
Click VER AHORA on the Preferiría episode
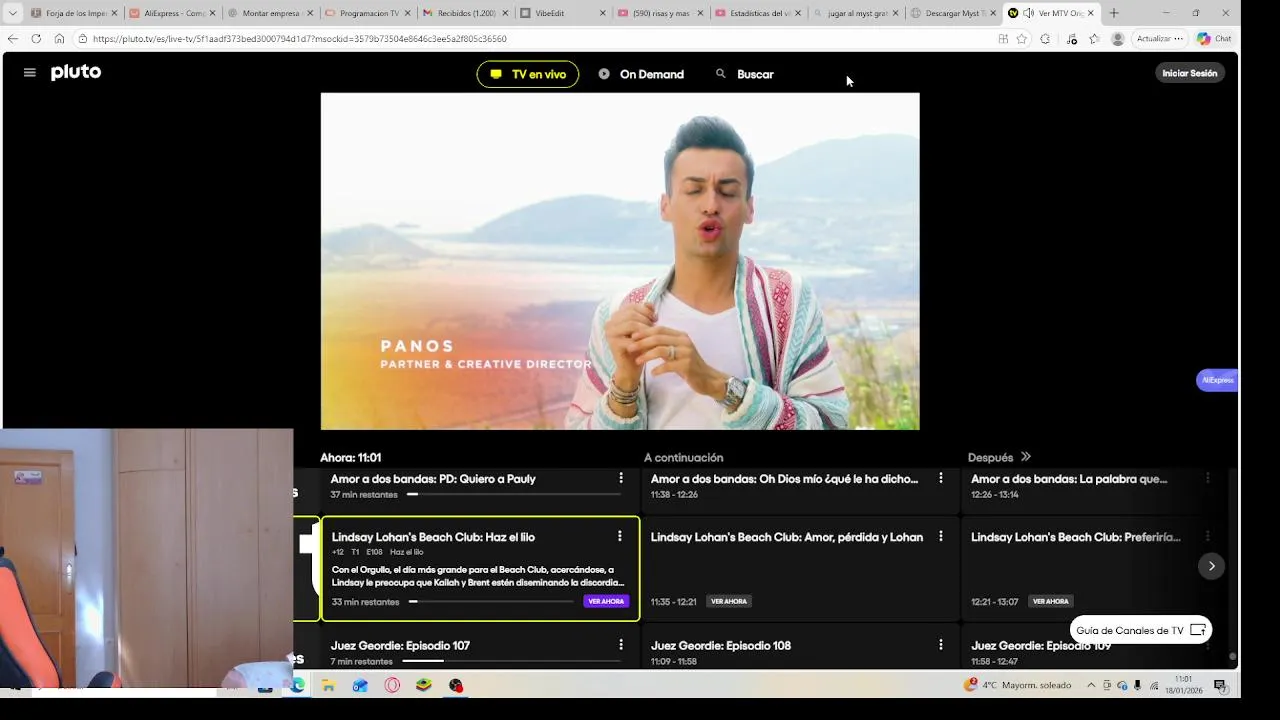[1051, 601]
